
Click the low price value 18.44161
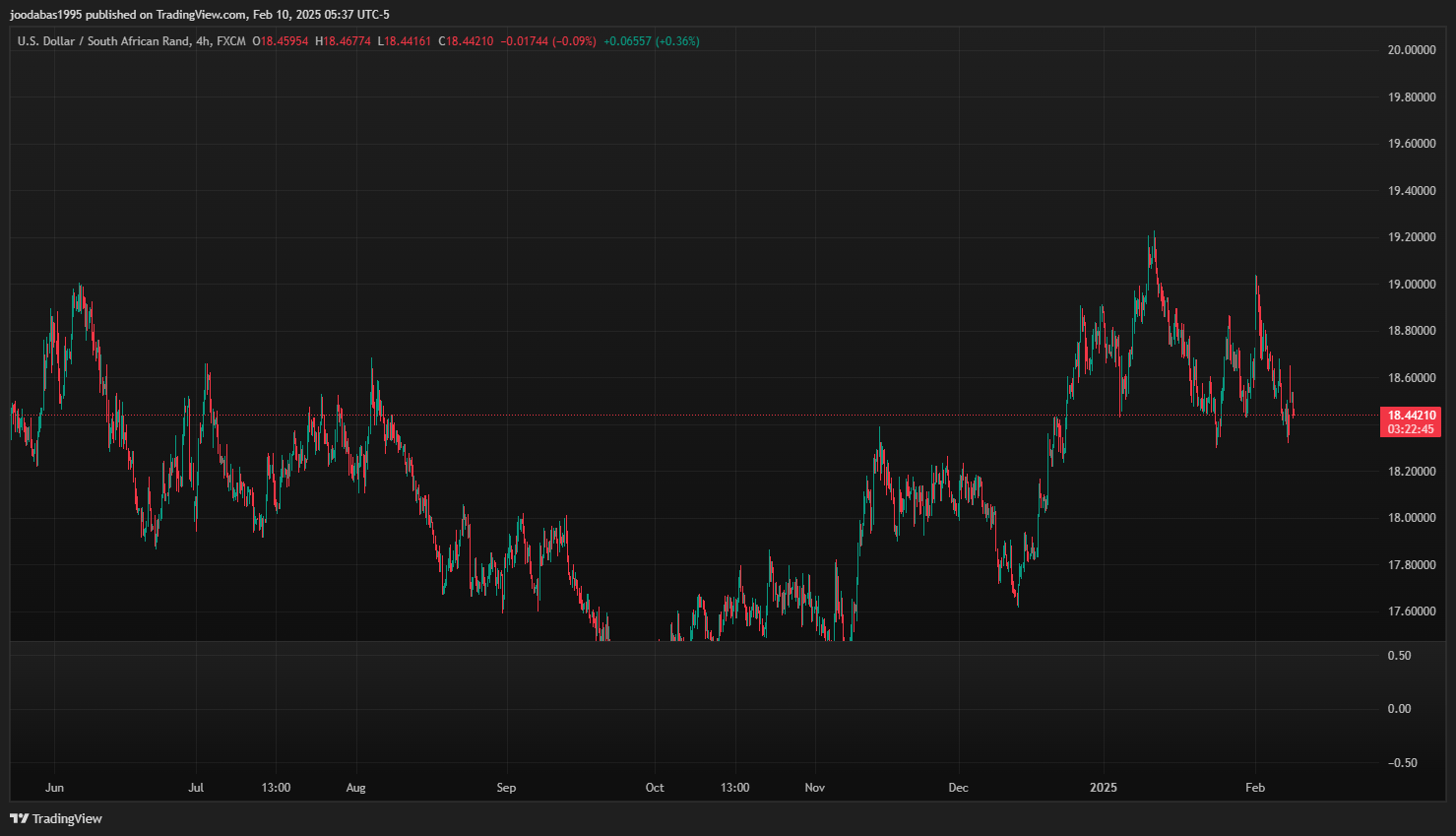408,41
